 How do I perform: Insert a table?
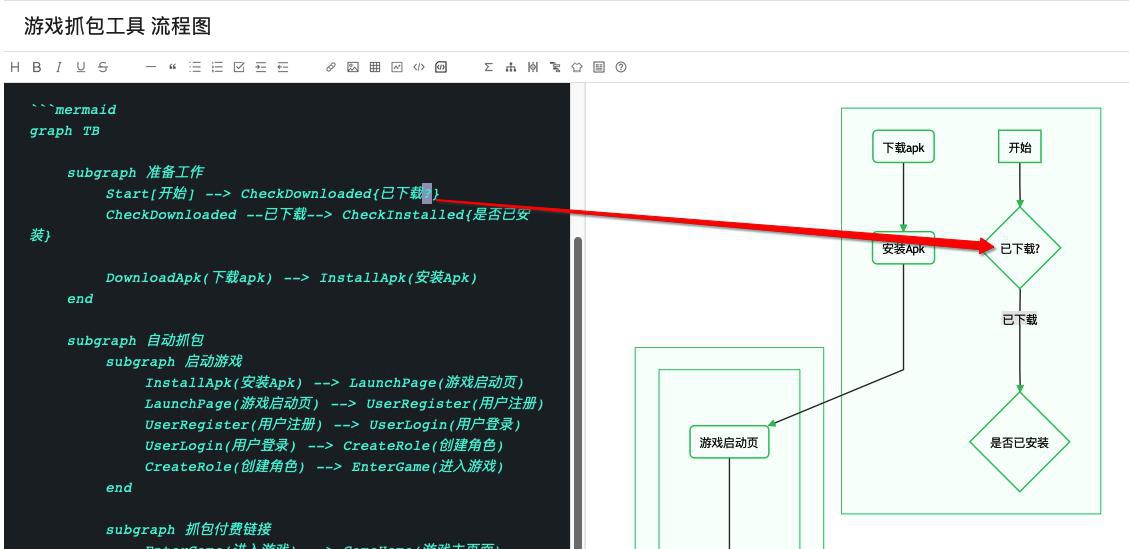374,67
